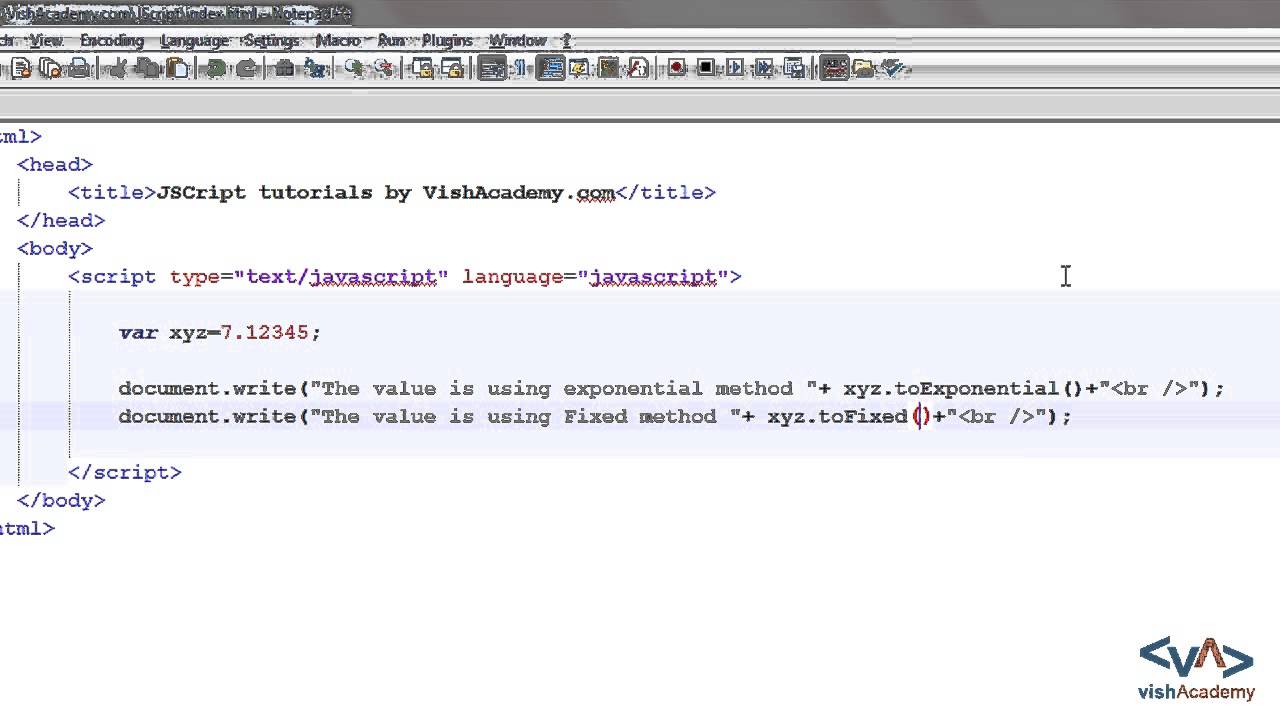
Task: Open Replace with the Replace toolbar icon
Action: 316,68
